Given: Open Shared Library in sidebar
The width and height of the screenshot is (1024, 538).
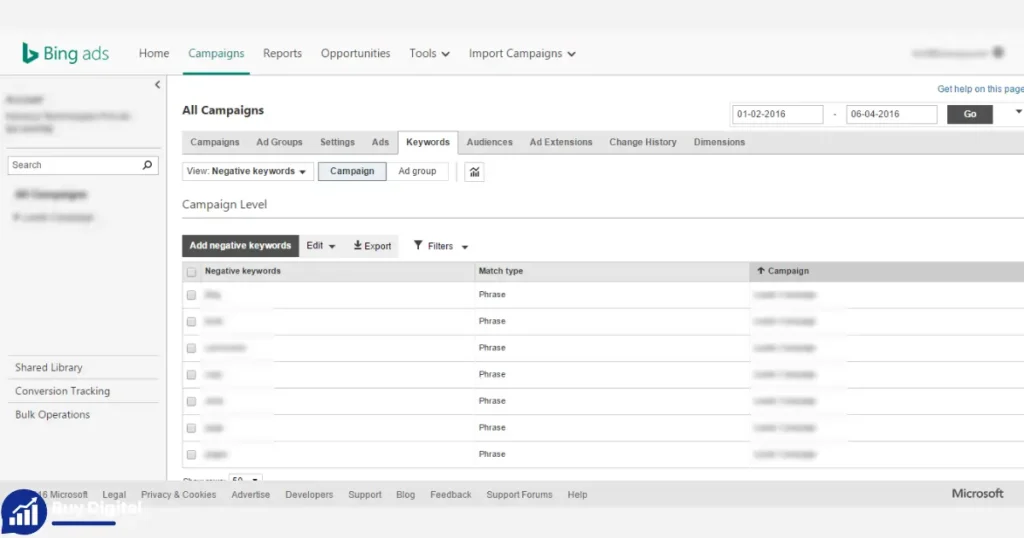Looking at the screenshot, I should point(49,367).
